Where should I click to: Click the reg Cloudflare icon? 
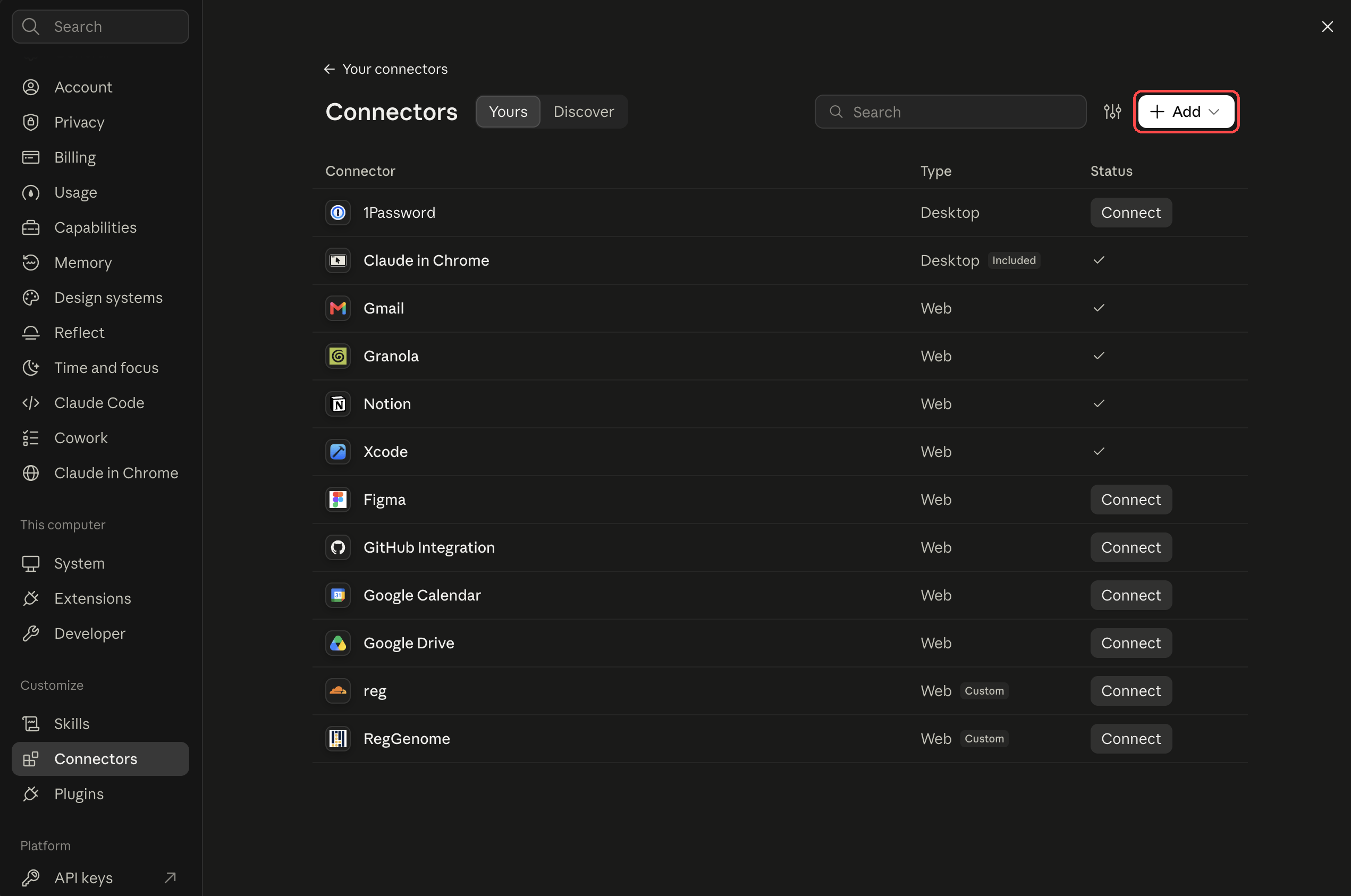click(x=338, y=691)
